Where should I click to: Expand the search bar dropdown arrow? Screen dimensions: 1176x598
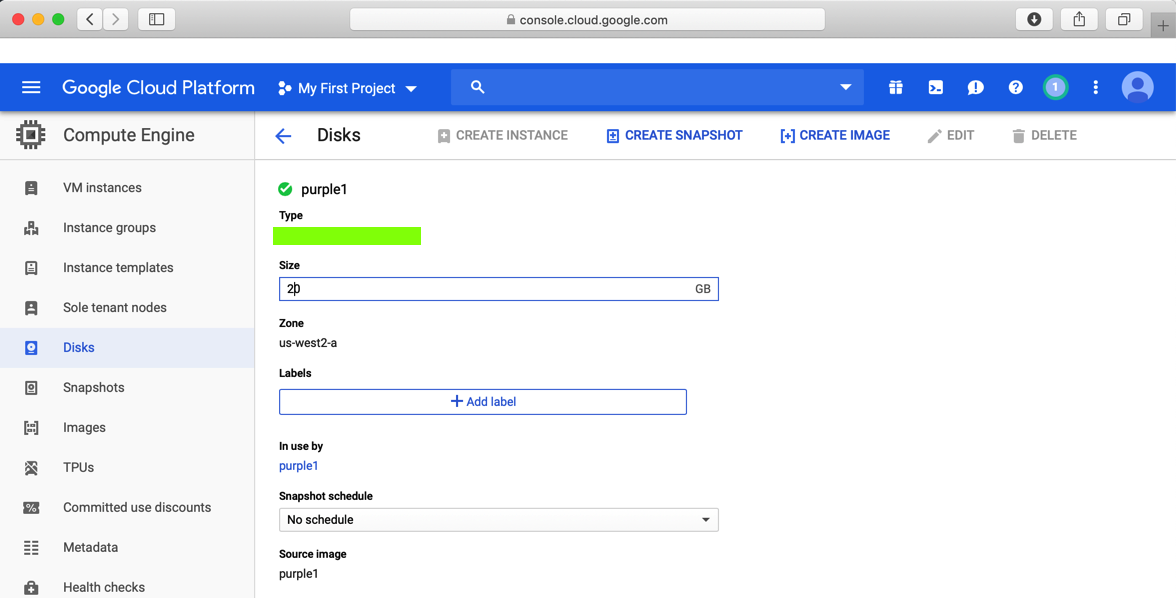845,88
